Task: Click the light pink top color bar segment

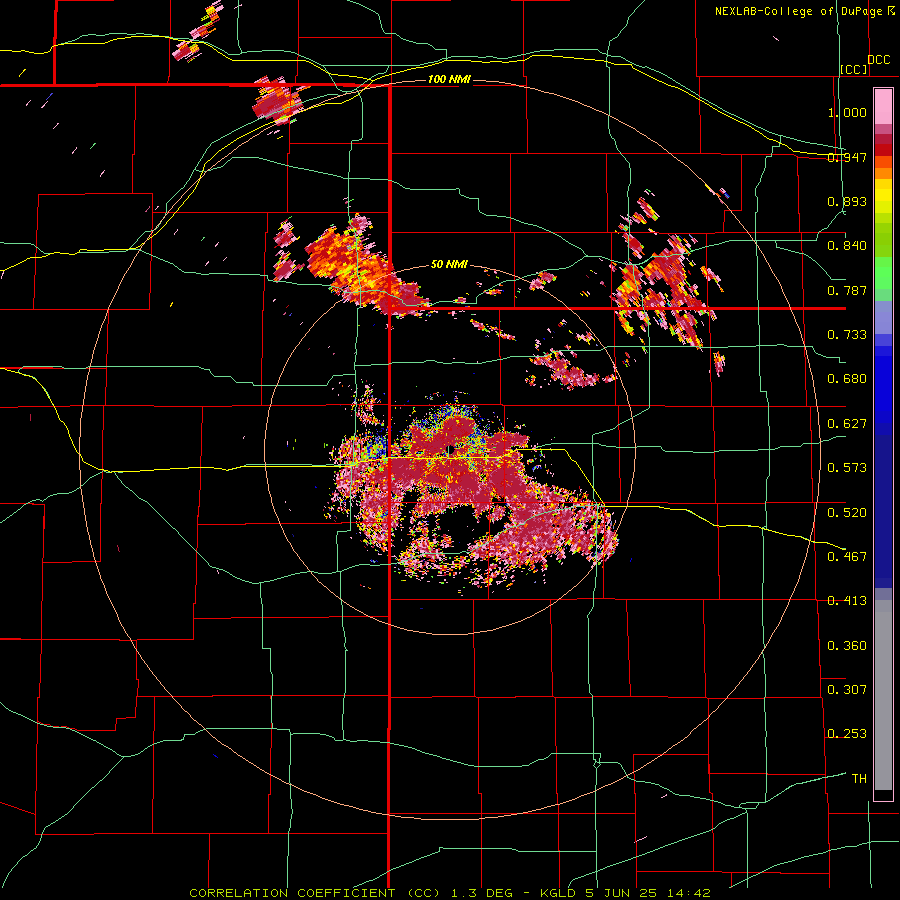Action: point(883,106)
